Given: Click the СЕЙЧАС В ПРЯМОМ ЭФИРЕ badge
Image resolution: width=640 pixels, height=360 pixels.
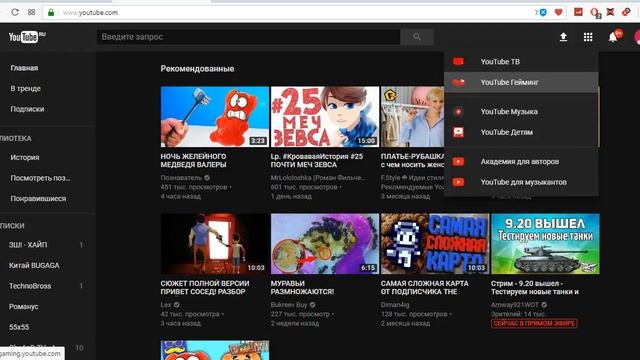Looking at the screenshot, I should (x=534, y=323).
